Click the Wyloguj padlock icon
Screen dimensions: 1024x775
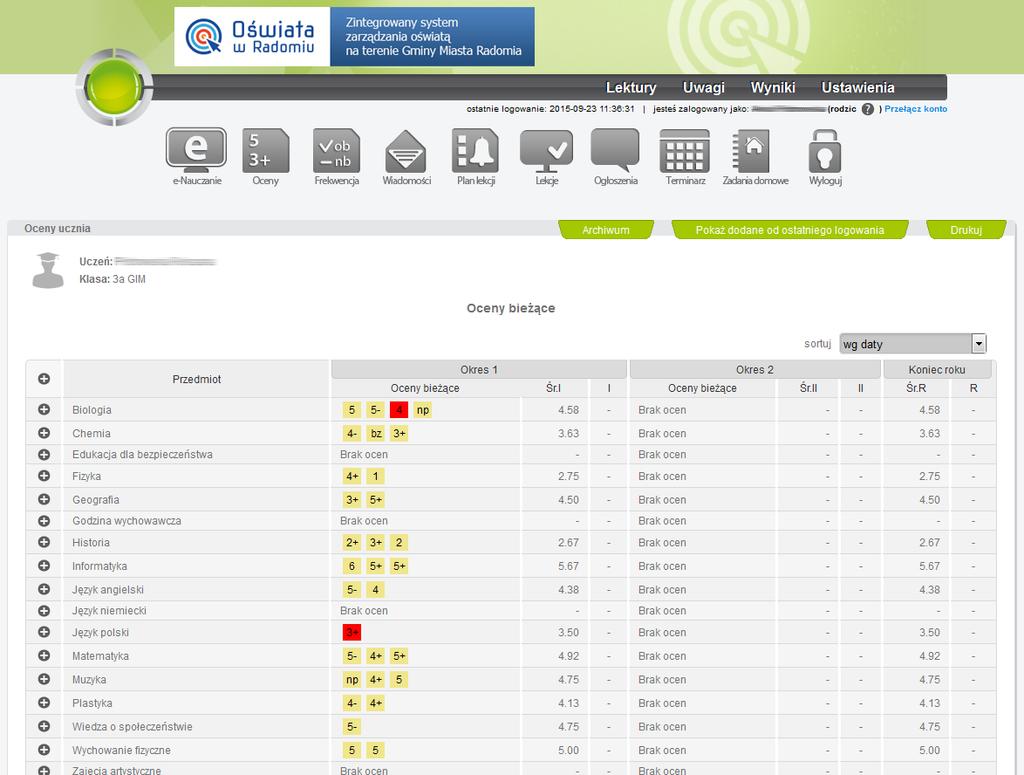point(825,151)
